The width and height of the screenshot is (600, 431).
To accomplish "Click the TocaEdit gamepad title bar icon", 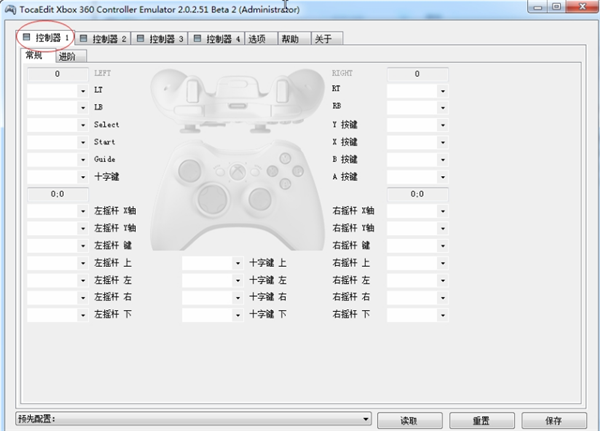I will pos(10,9).
